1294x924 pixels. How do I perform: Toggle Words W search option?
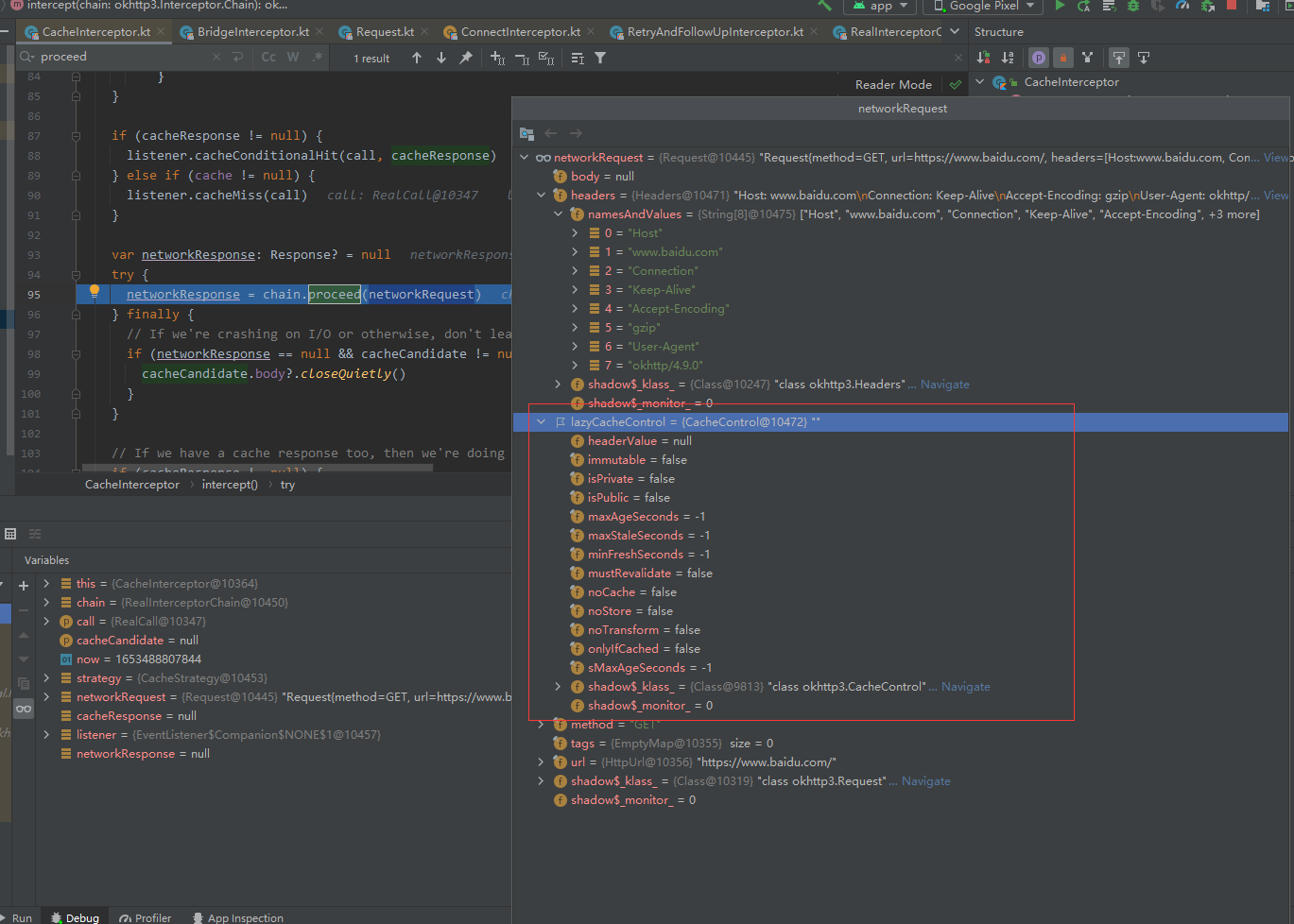click(x=293, y=57)
